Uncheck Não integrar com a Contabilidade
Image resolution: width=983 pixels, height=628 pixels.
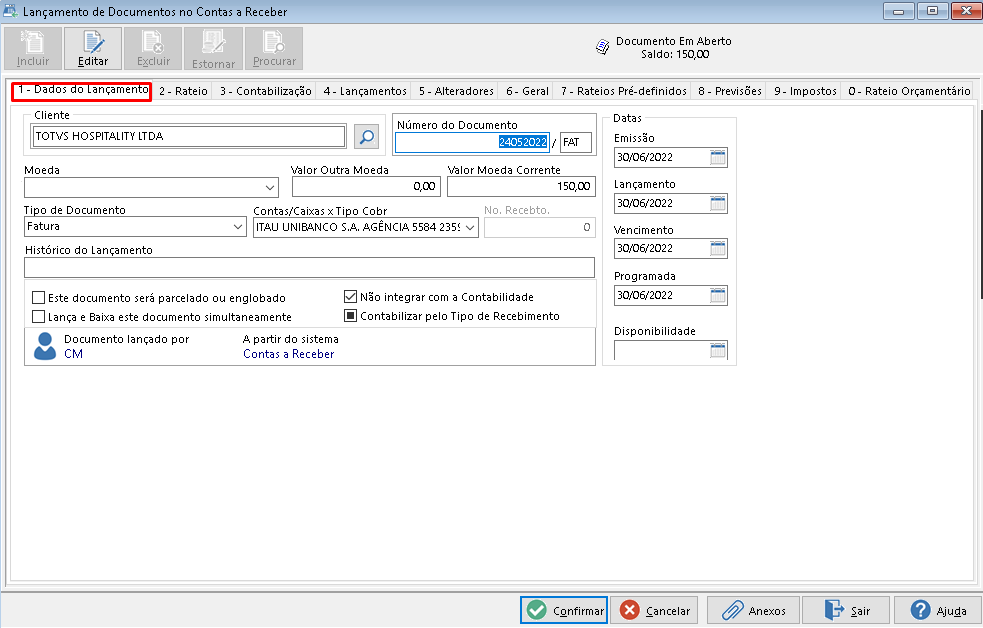(x=350, y=296)
